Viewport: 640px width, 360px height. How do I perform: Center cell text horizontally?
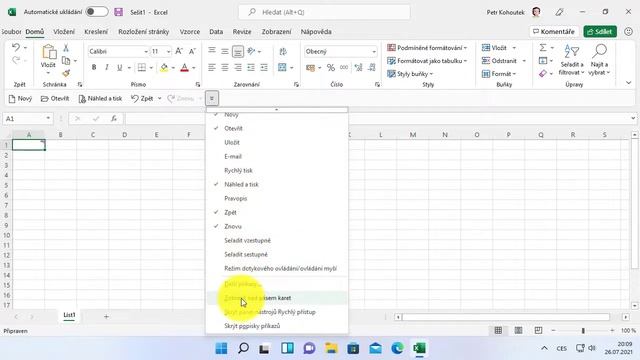[224, 68]
